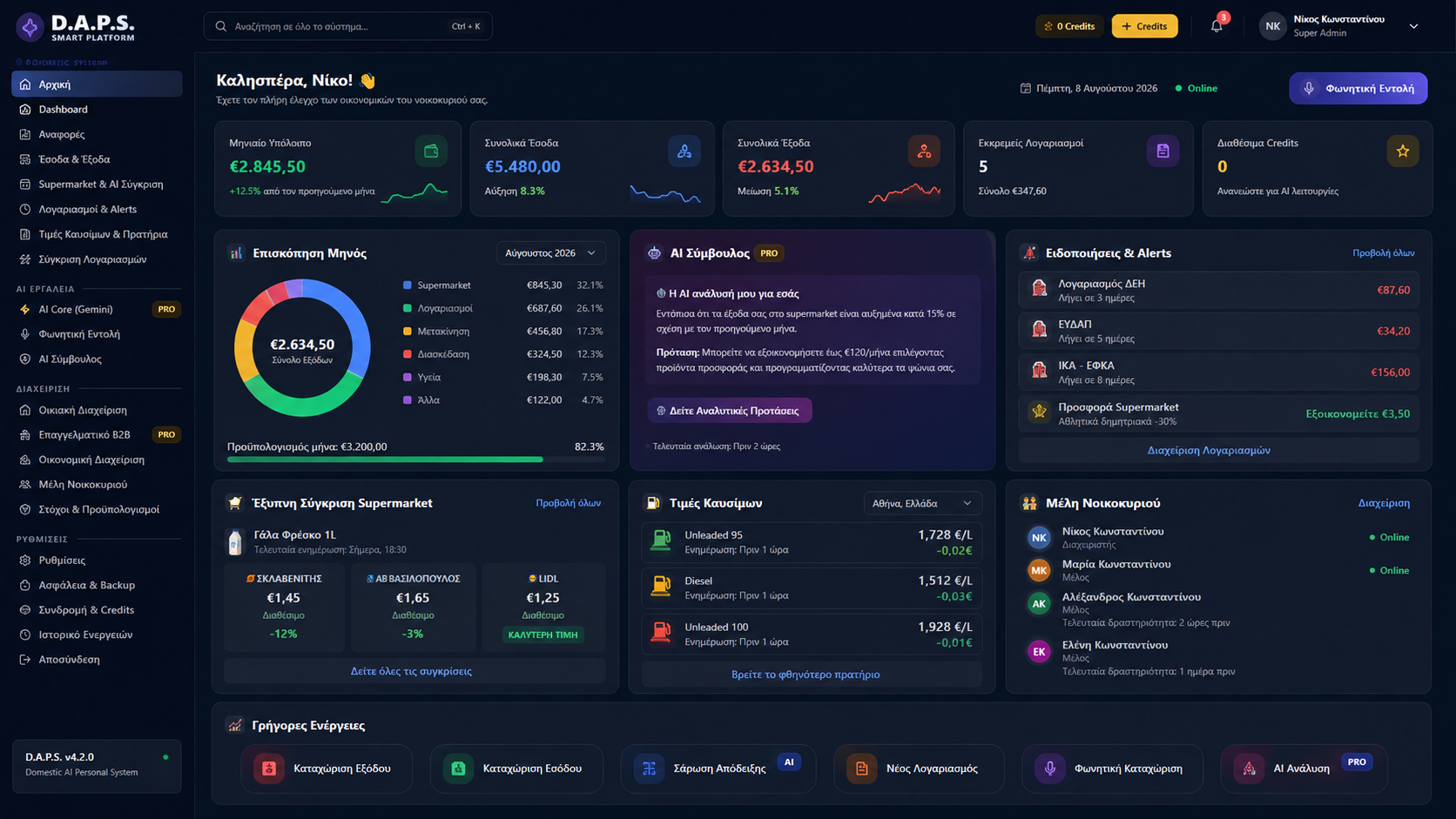Screen dimensions: 1456x819
Task: Click the D.A.P.S. logo icon
Action: tap(30, 27)
